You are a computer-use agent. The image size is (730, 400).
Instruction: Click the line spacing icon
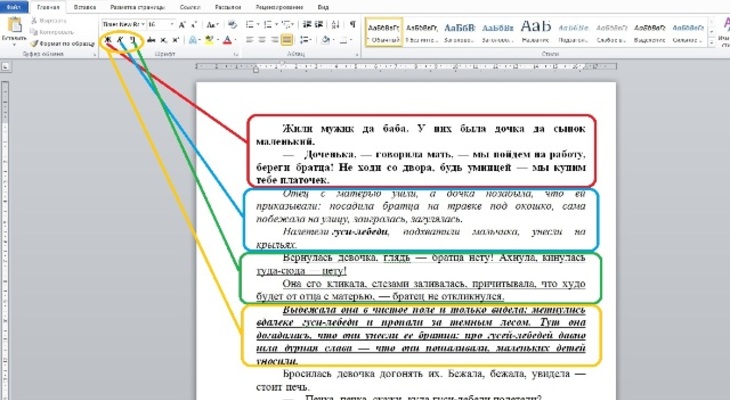pos(304,41)
